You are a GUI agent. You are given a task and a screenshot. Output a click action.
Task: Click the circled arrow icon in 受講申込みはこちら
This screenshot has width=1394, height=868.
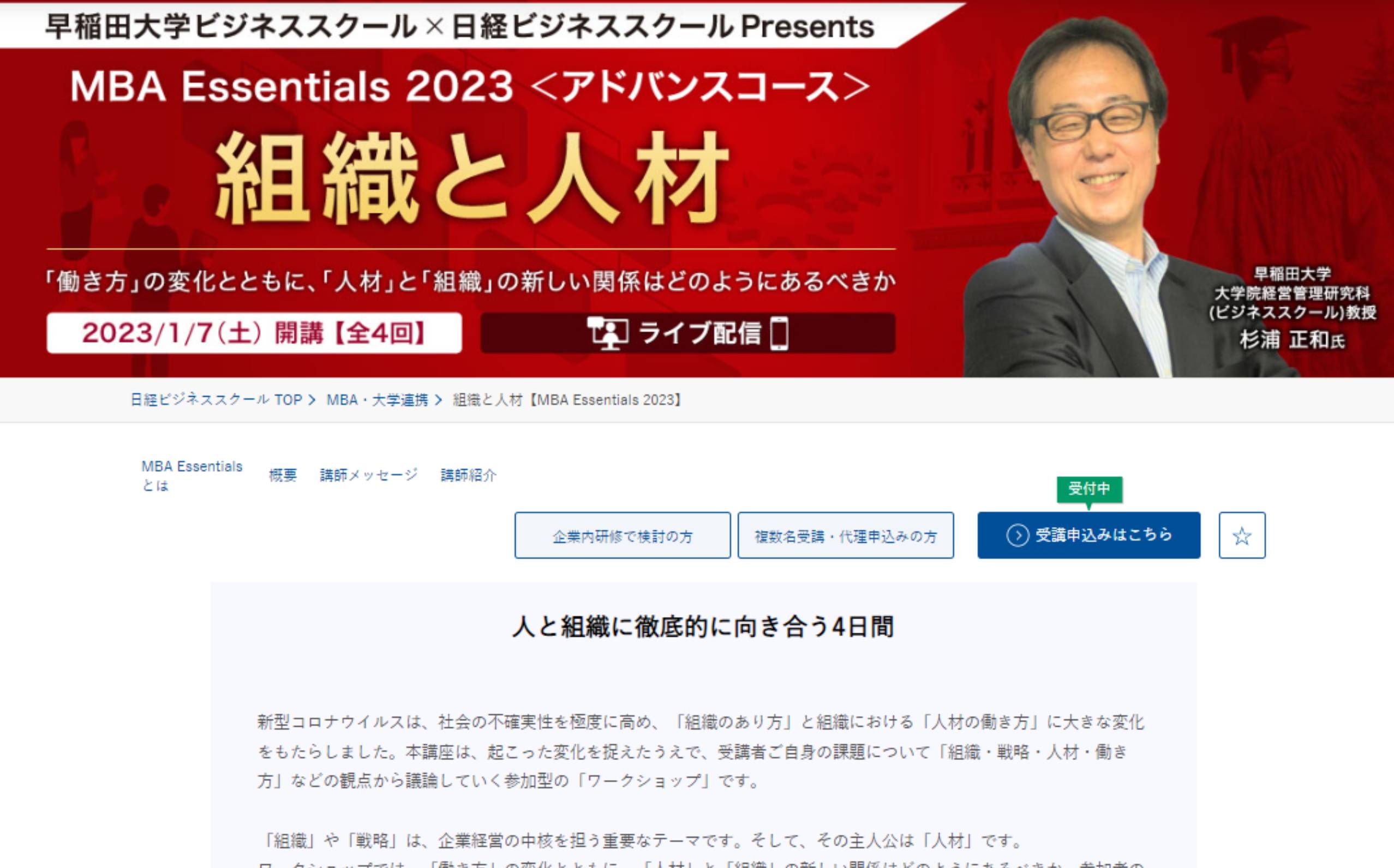click(1018, 535)
